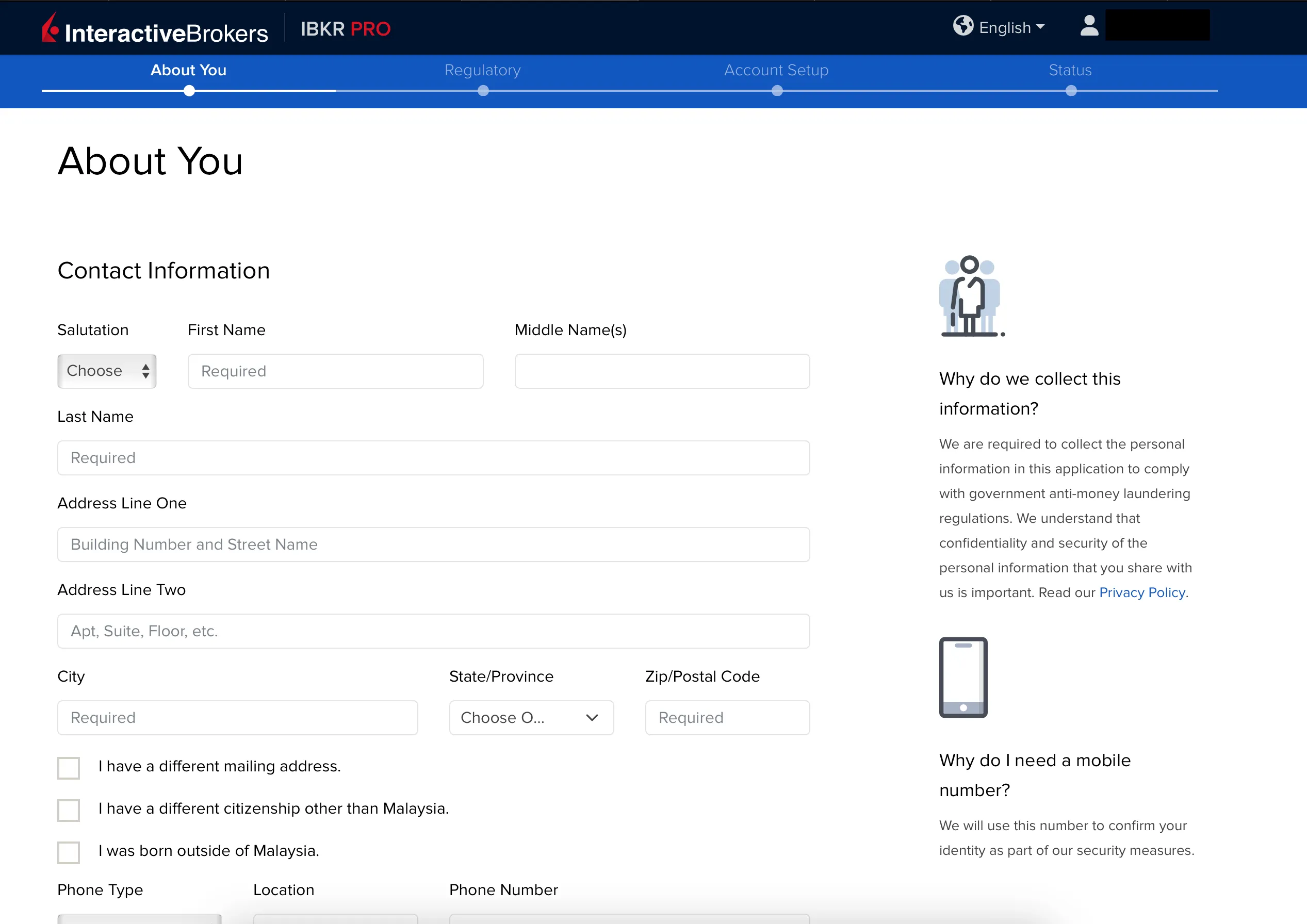Click the people group illustration

tap(971, 296)
